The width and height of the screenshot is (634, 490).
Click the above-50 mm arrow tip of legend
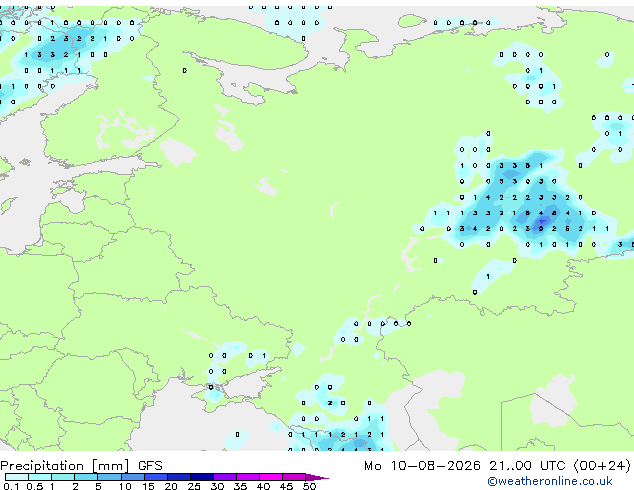[317, 477]
